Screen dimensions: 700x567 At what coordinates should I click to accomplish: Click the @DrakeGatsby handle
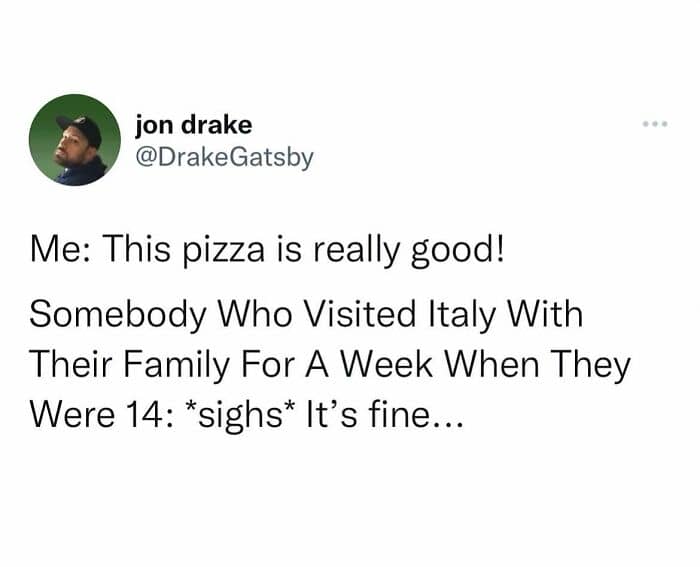pyautogui.click(x=224, y=156)
